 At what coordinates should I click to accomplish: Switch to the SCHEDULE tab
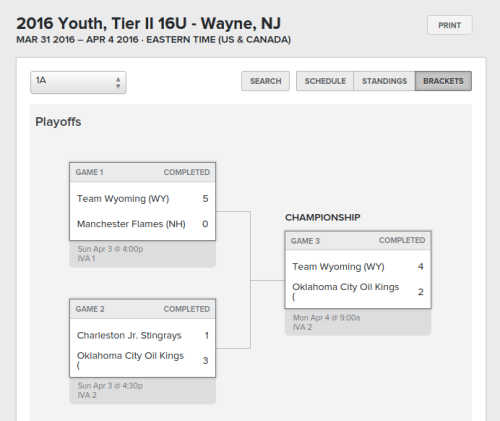tap(325, 81)
